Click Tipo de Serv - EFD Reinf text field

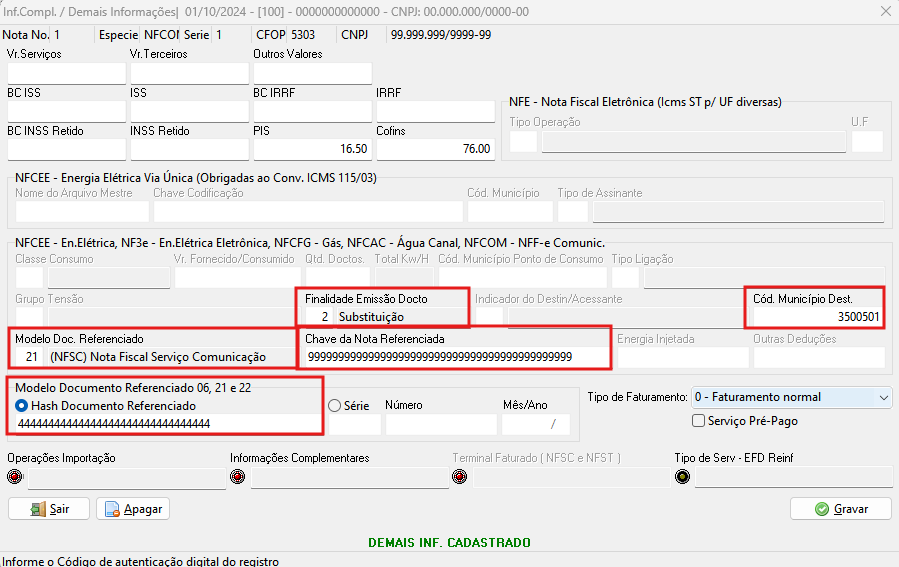794,477
